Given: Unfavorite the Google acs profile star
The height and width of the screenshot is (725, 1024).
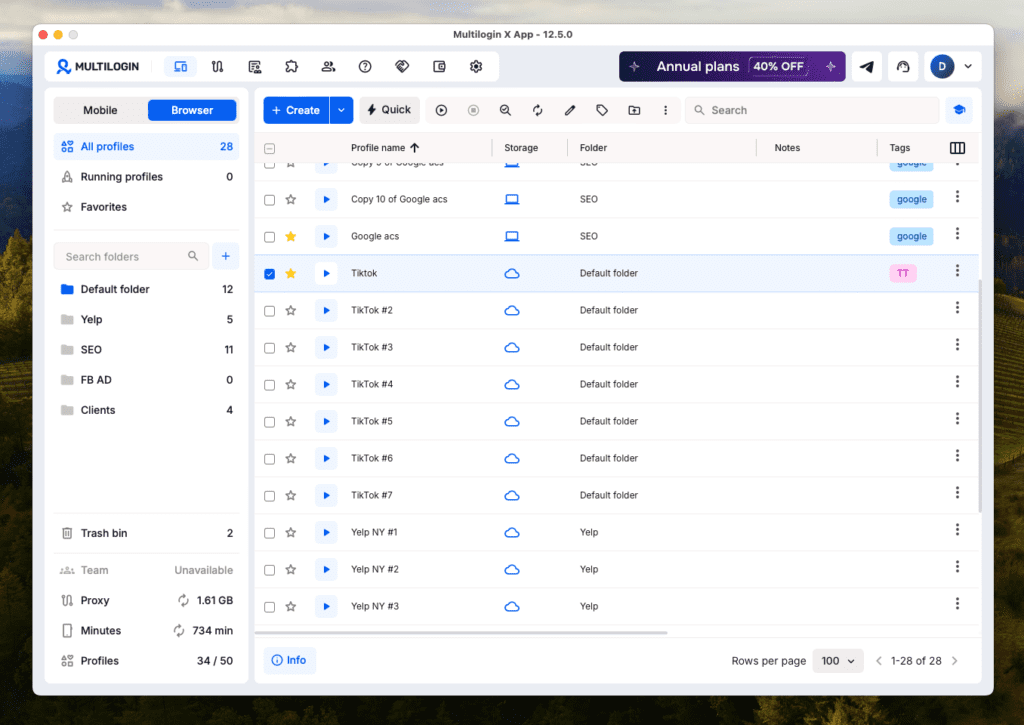Looking at the screenshot, I should click(x=291, y=236).
